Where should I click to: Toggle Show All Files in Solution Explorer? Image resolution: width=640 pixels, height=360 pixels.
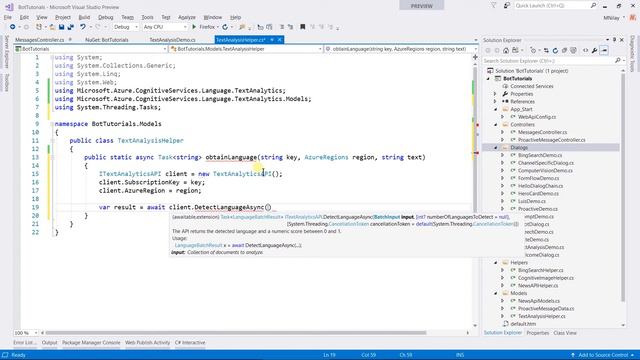(573, 50)
